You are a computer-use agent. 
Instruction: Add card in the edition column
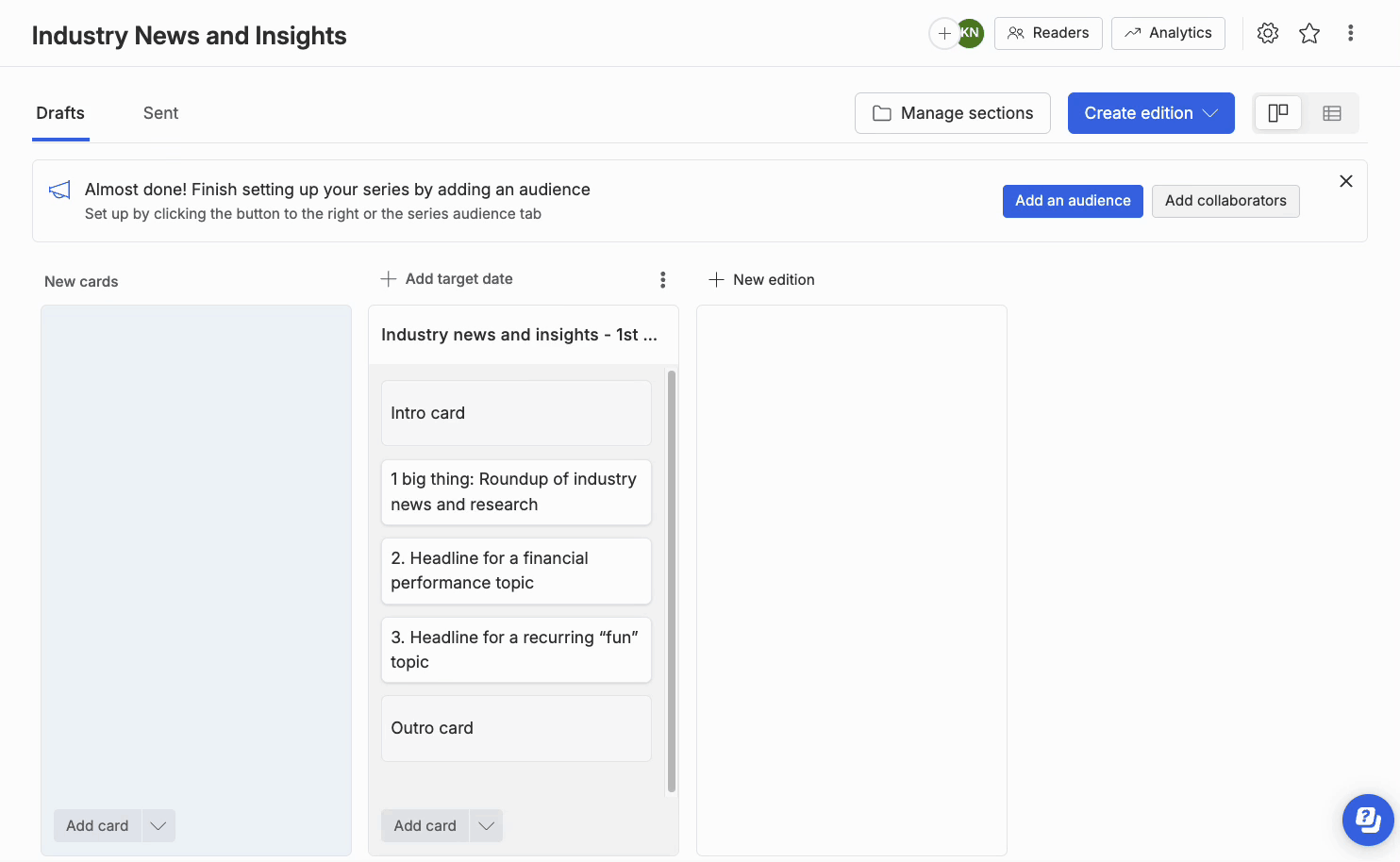425,825
